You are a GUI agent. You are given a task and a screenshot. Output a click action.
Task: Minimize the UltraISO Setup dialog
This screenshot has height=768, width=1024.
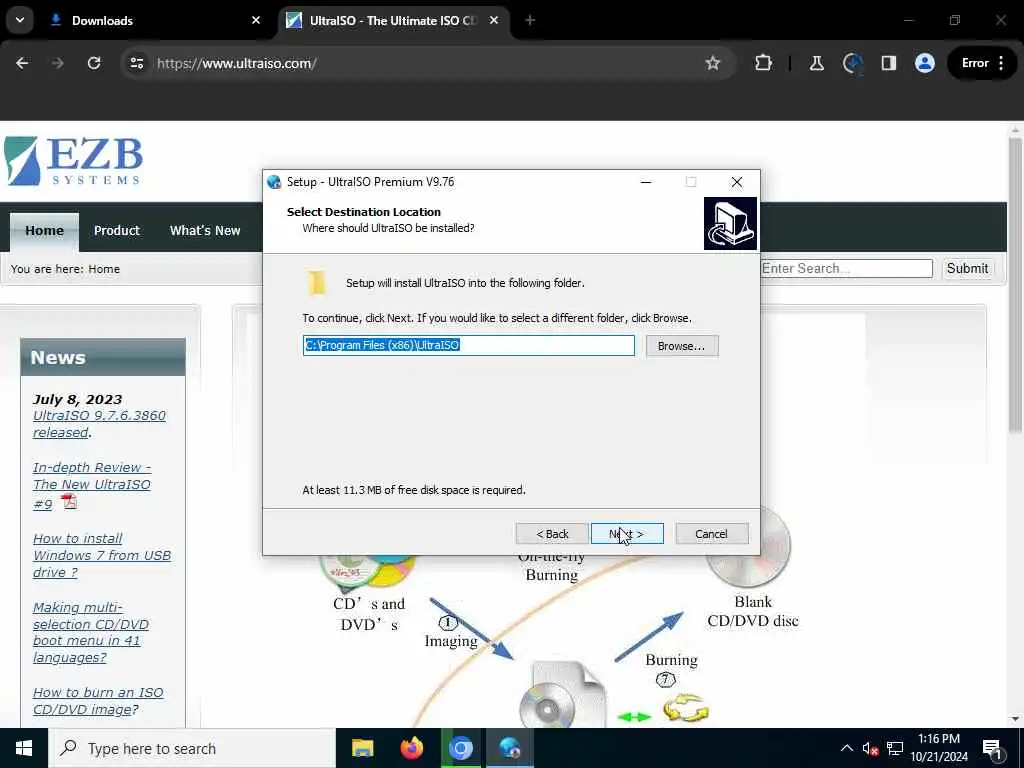click(x=646, y=182)
